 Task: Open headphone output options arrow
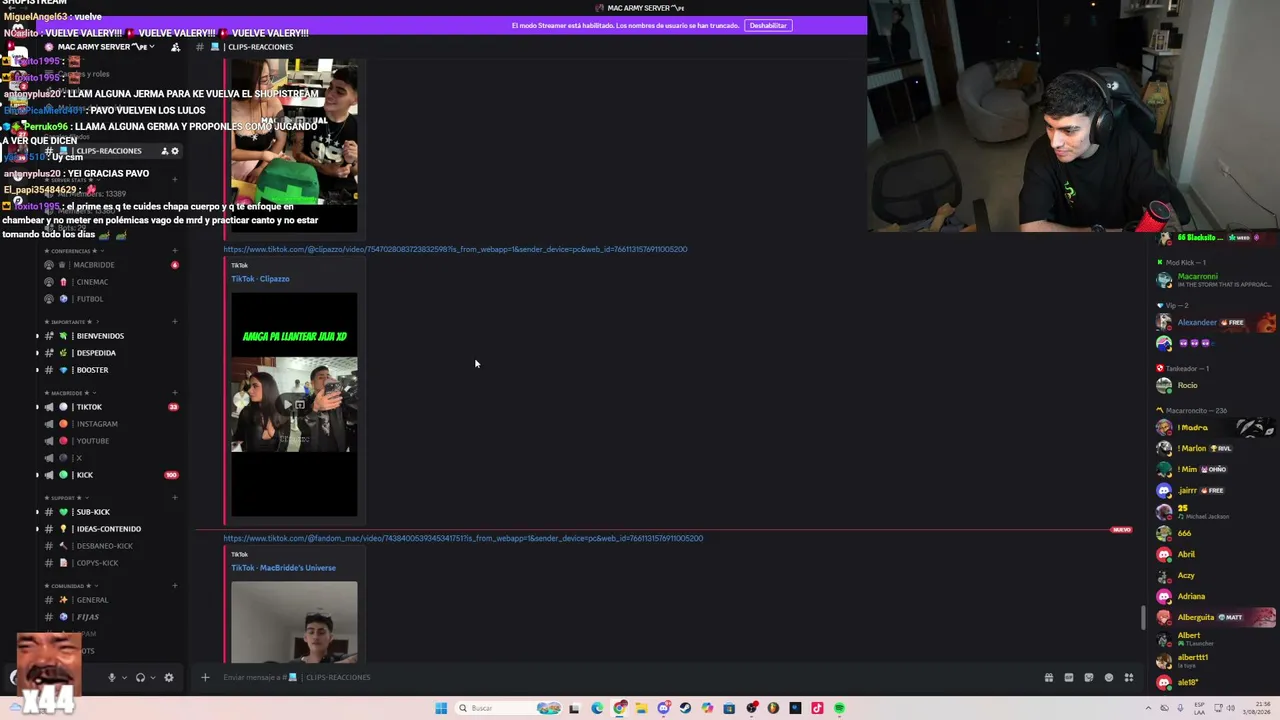click(x=153, y=677)
